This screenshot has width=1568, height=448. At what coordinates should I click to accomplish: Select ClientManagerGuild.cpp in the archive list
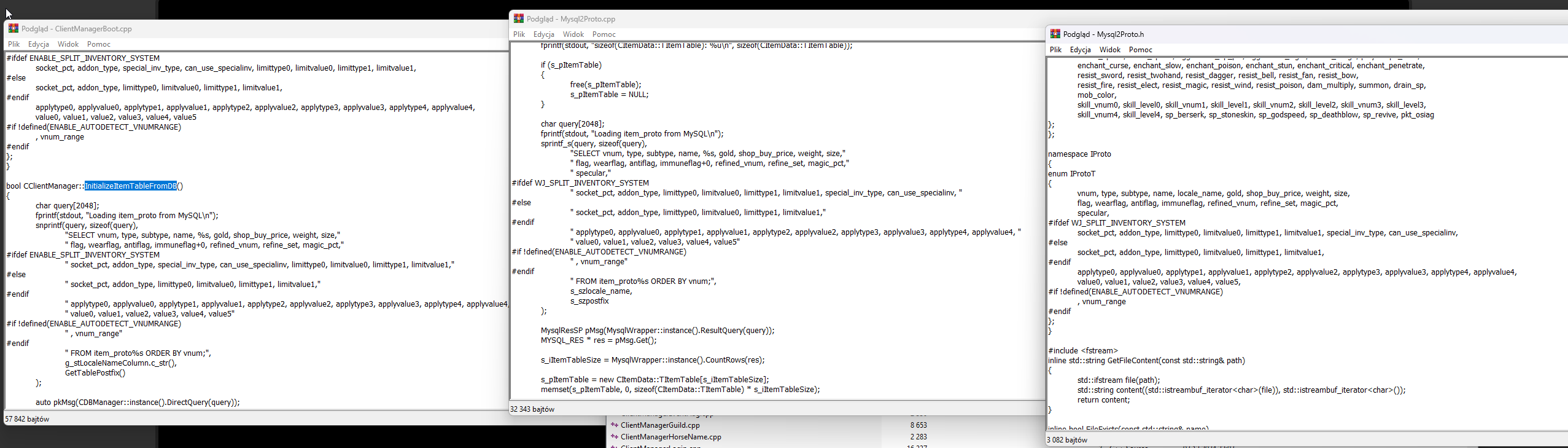click(x=660, y=425)
